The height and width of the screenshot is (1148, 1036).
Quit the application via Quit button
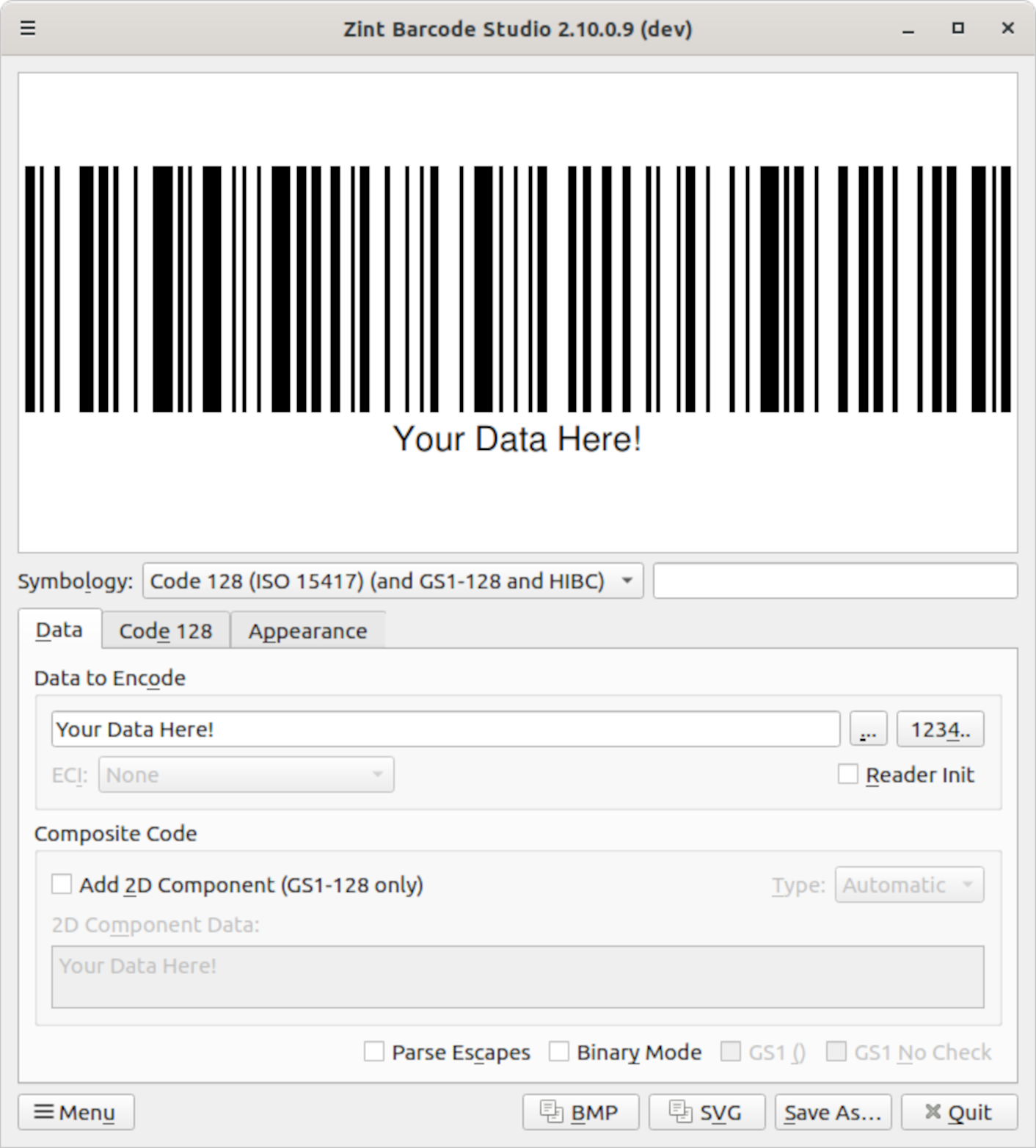click(959, 1112)
